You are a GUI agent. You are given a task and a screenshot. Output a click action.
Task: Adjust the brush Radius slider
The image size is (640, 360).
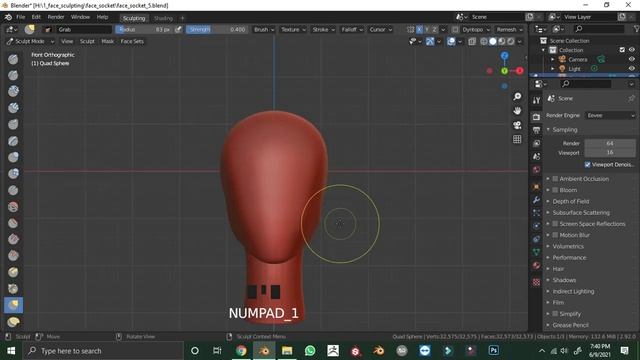(144, 29)
